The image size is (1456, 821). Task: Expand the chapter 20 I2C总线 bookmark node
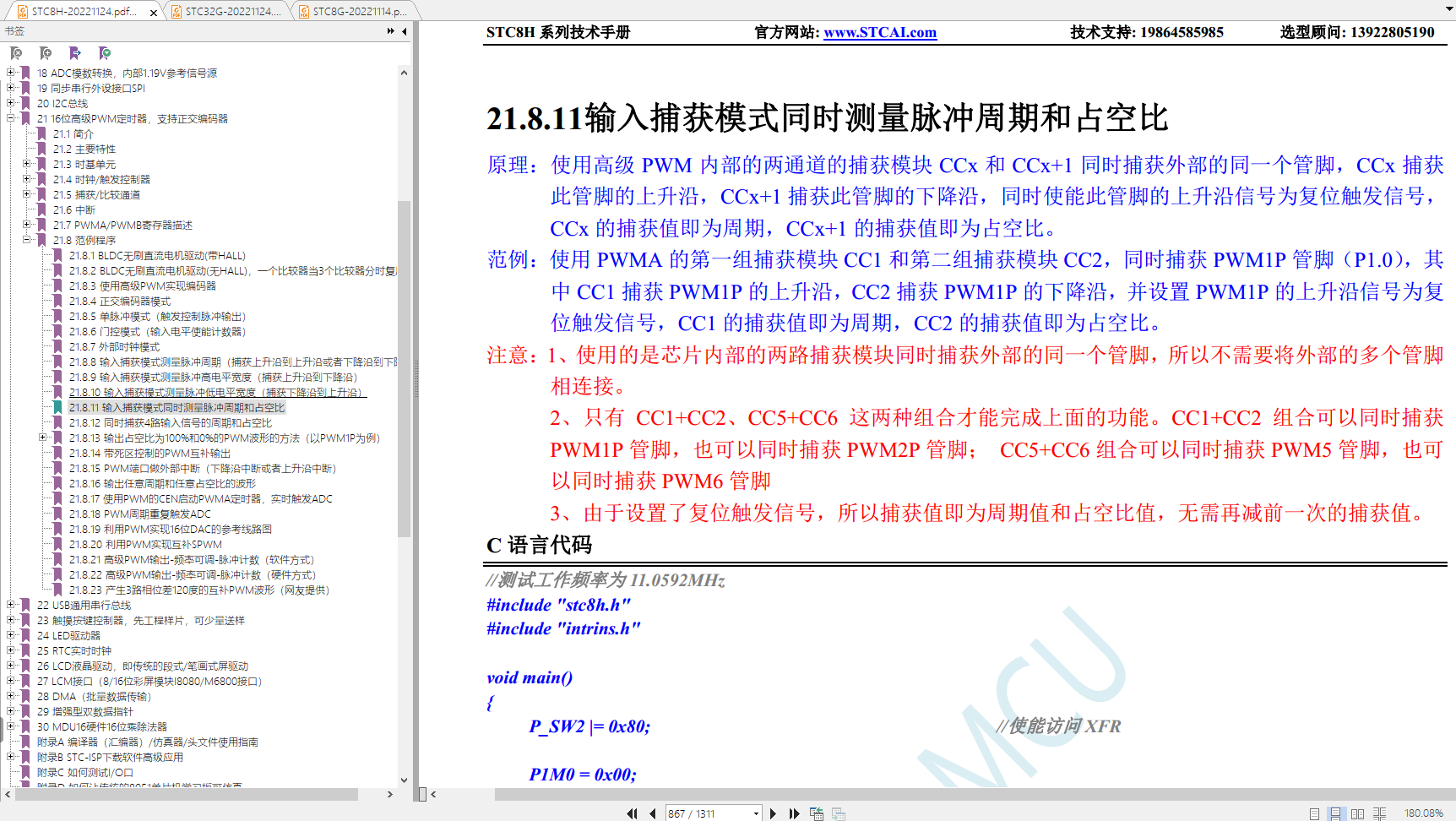11,103
